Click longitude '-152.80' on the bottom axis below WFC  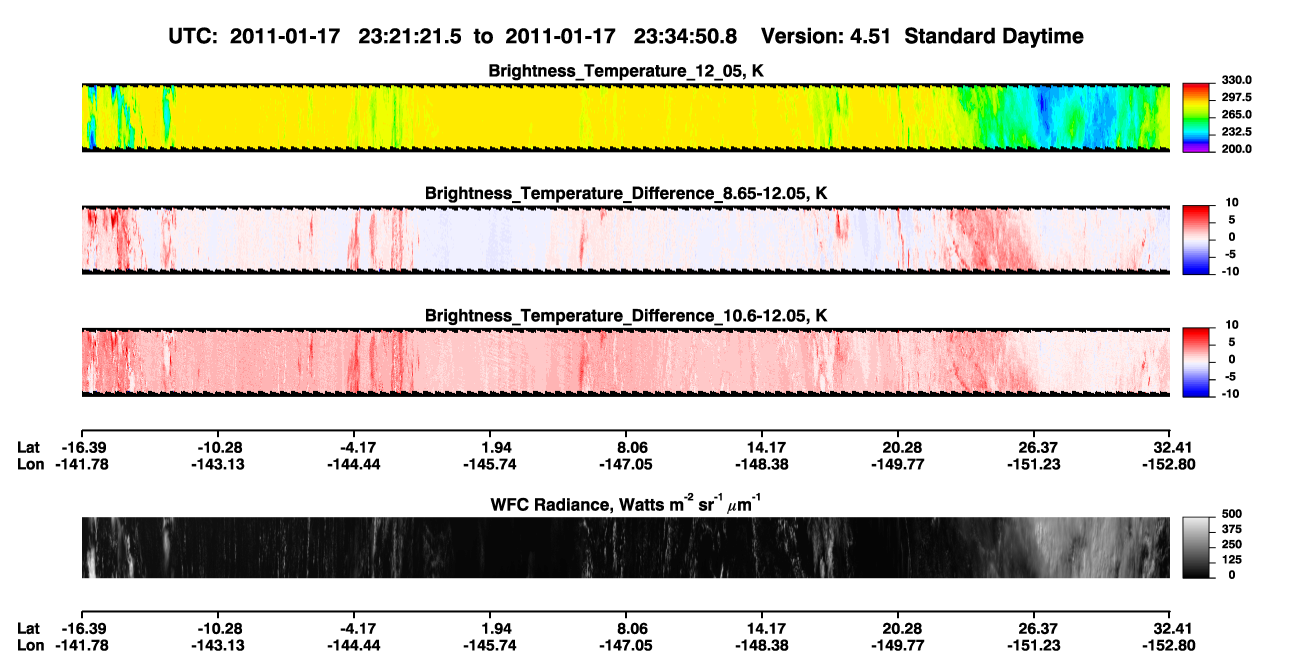pyautogui.click(x=1170, y=645)
